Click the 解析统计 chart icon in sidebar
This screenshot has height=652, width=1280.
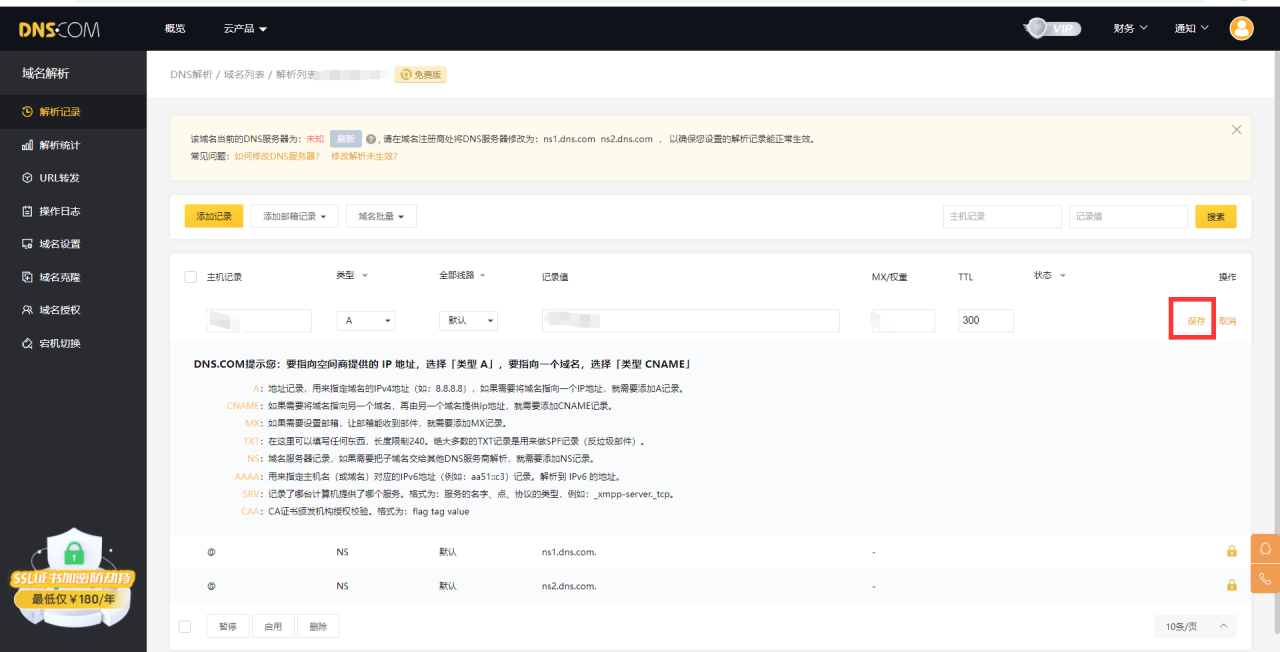[x=27, y=145]
